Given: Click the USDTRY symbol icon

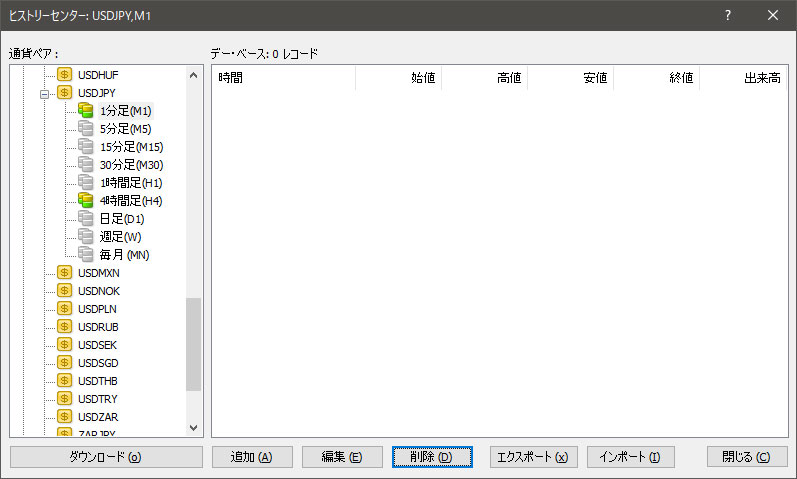Looking at the screenshot, I should point(65,399).
